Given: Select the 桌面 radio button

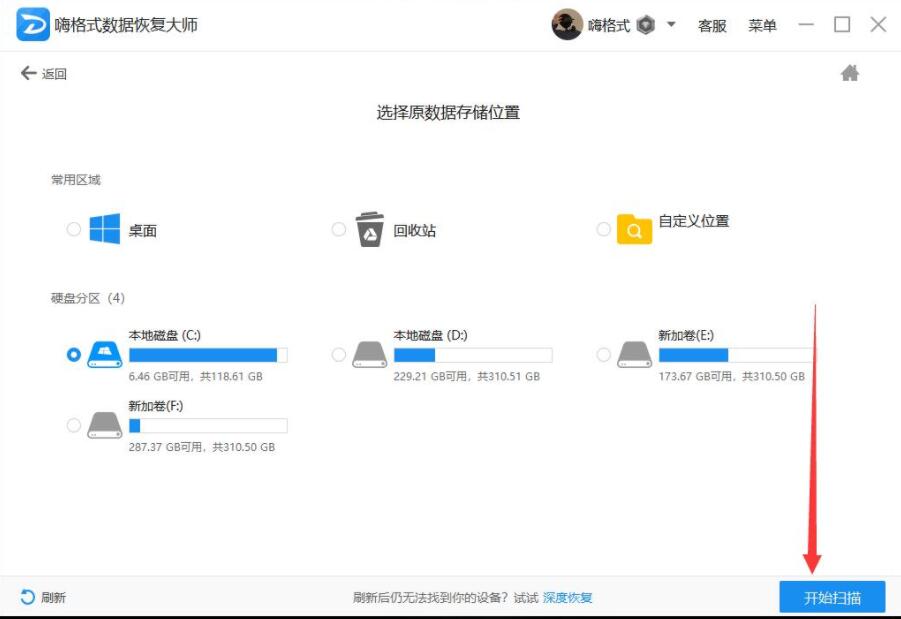Looking at the screenshot, I should [74, 229].
